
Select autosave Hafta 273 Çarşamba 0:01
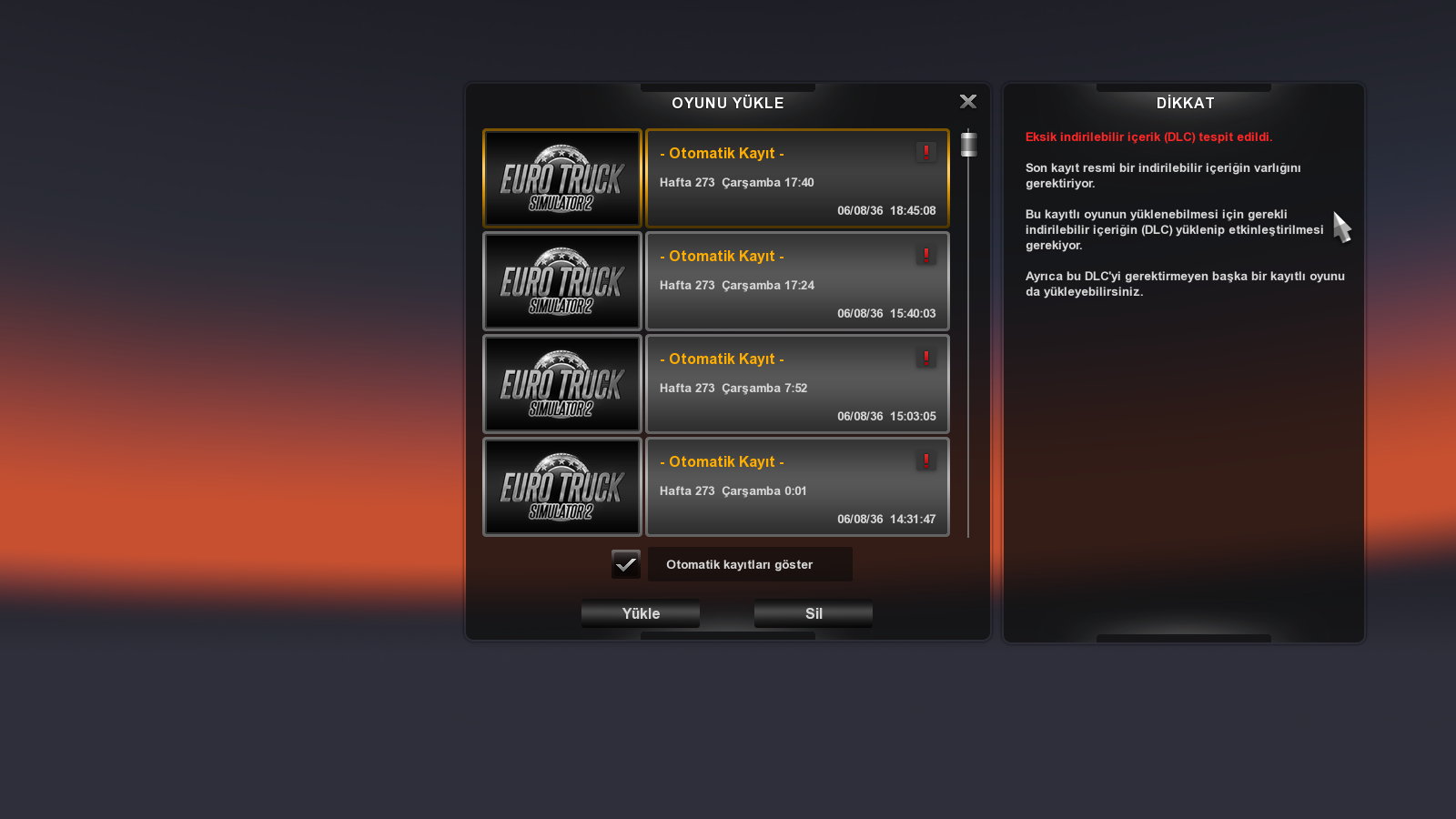coord(797,487)
